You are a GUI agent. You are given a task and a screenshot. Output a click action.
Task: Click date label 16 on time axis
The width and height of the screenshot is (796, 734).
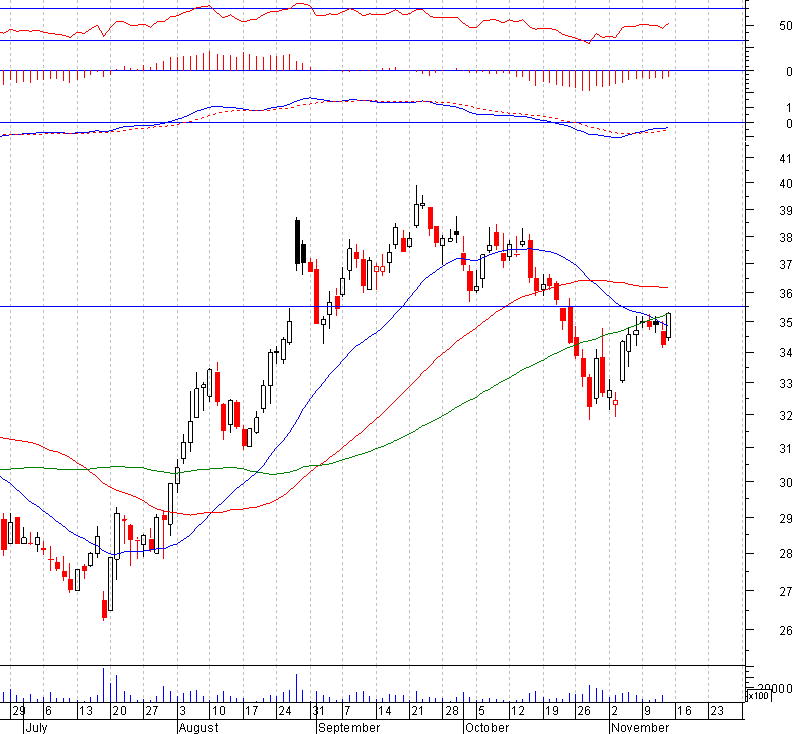click(x=685, y=711)
